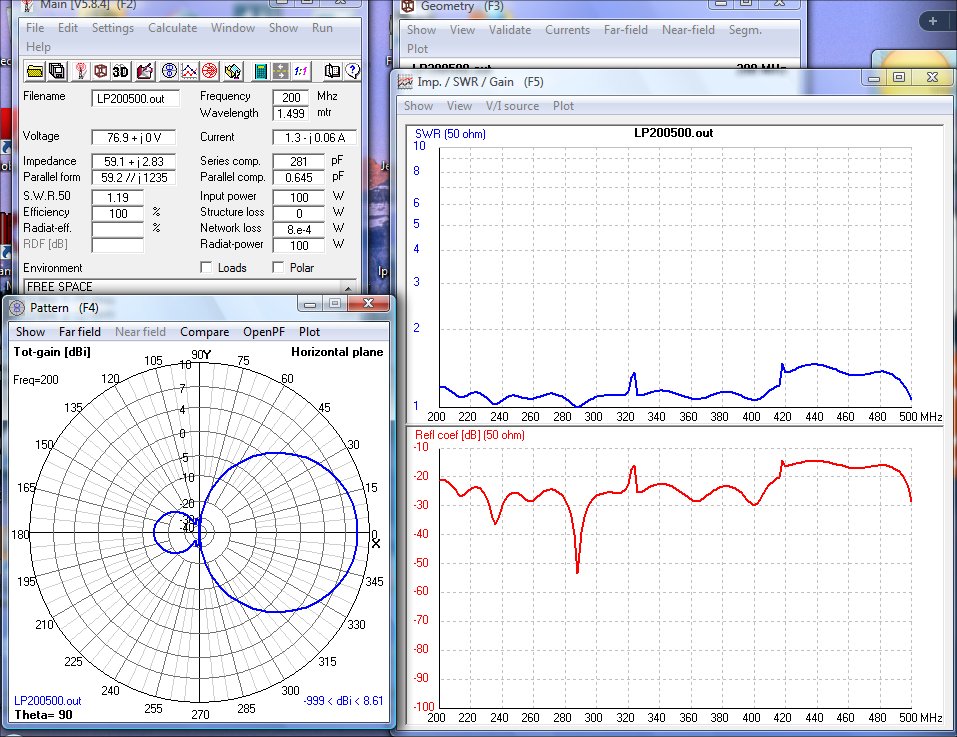Open the Calculate menu in Main window
Viewport: 957px width, 737px height.
[x=172, y=28]
